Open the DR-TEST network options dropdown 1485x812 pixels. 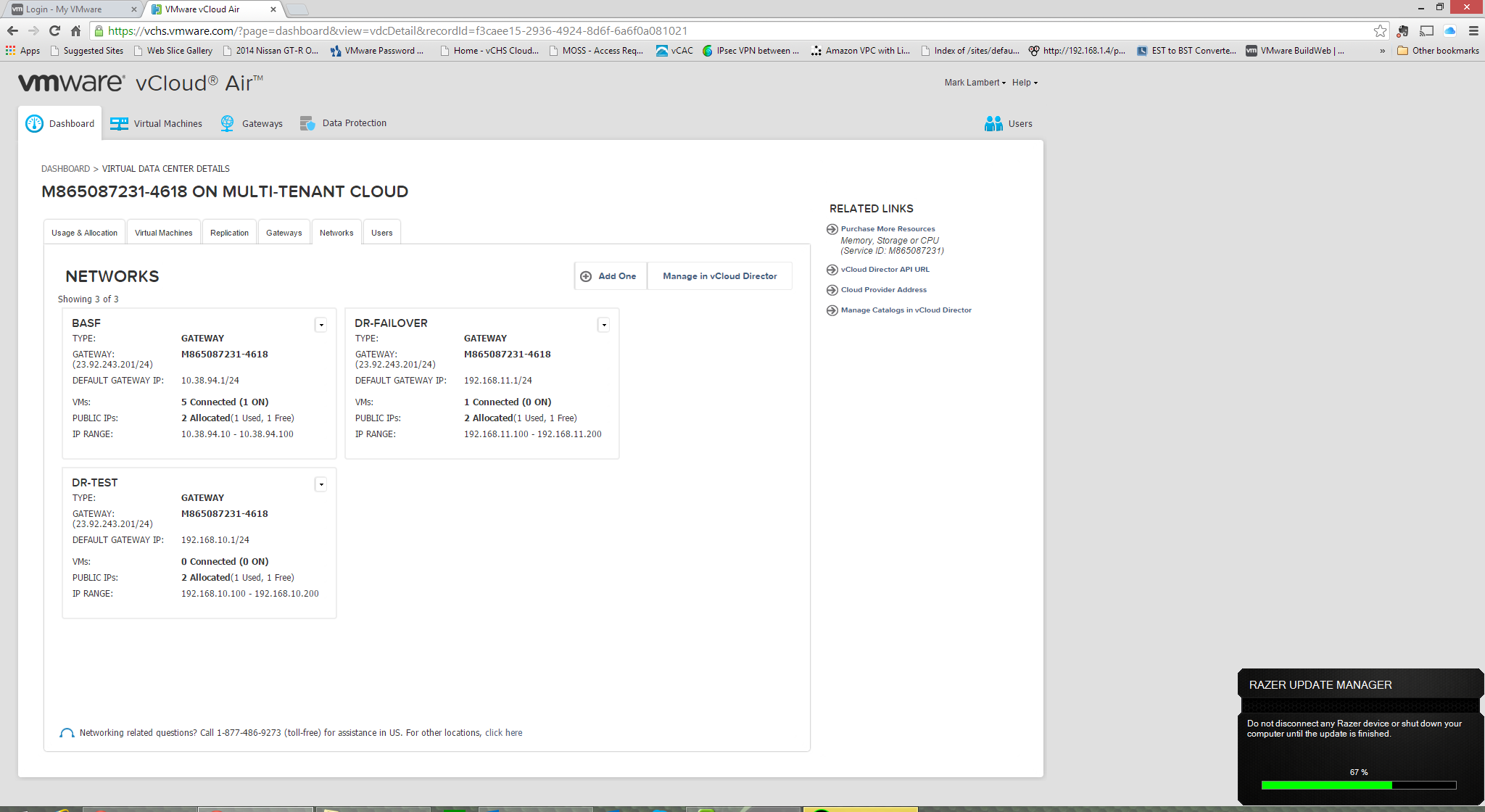point(320,484)
